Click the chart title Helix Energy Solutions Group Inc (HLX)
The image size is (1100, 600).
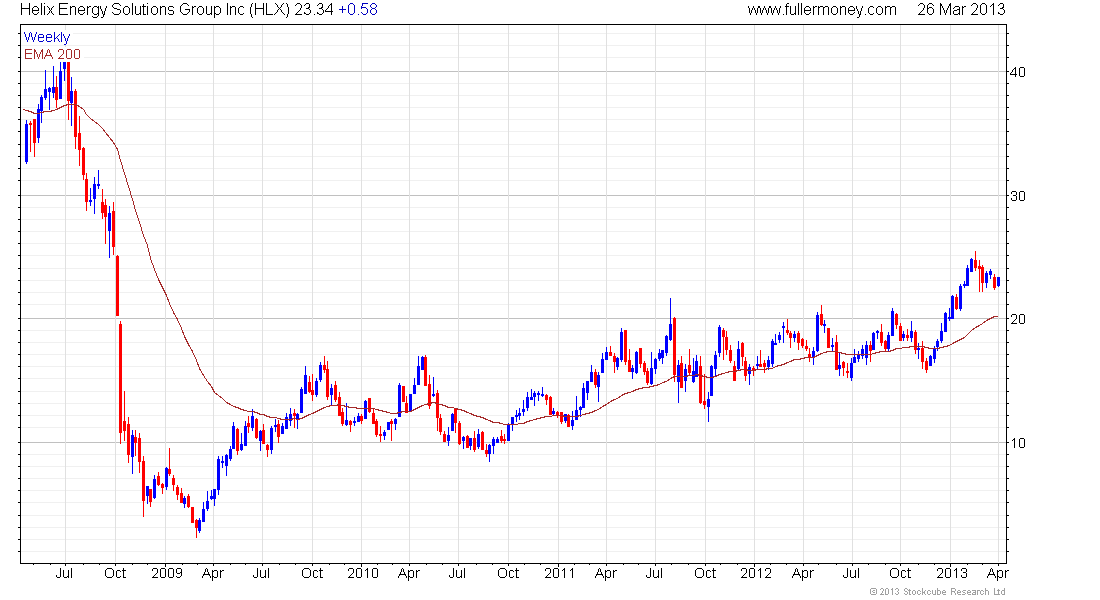click(x=154, y=10)
